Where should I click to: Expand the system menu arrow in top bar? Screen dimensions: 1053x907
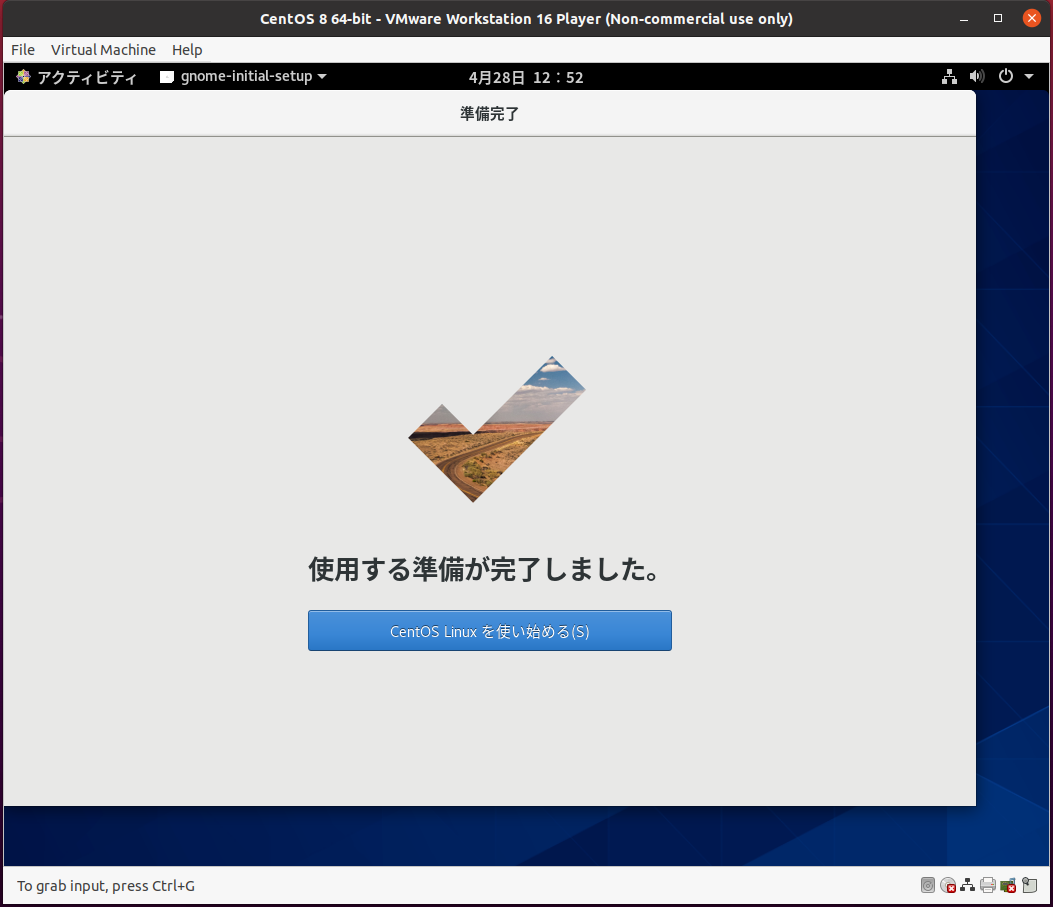click(x=1029, y=77)
